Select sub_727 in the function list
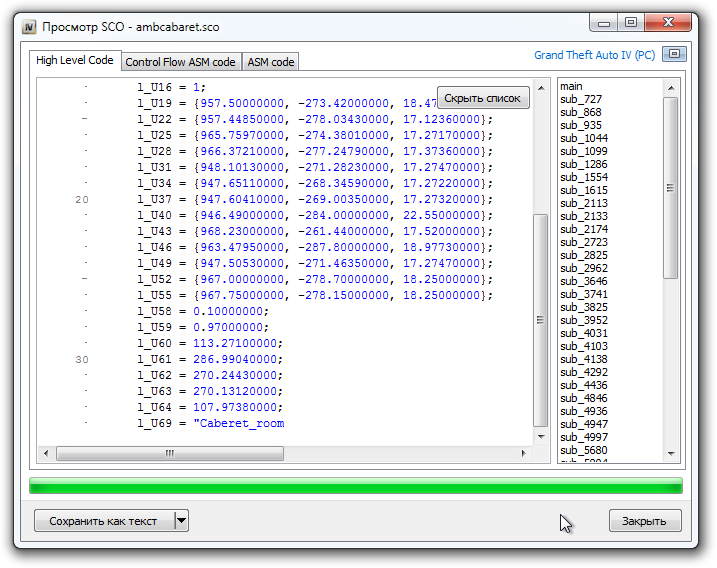 (580, 100)
